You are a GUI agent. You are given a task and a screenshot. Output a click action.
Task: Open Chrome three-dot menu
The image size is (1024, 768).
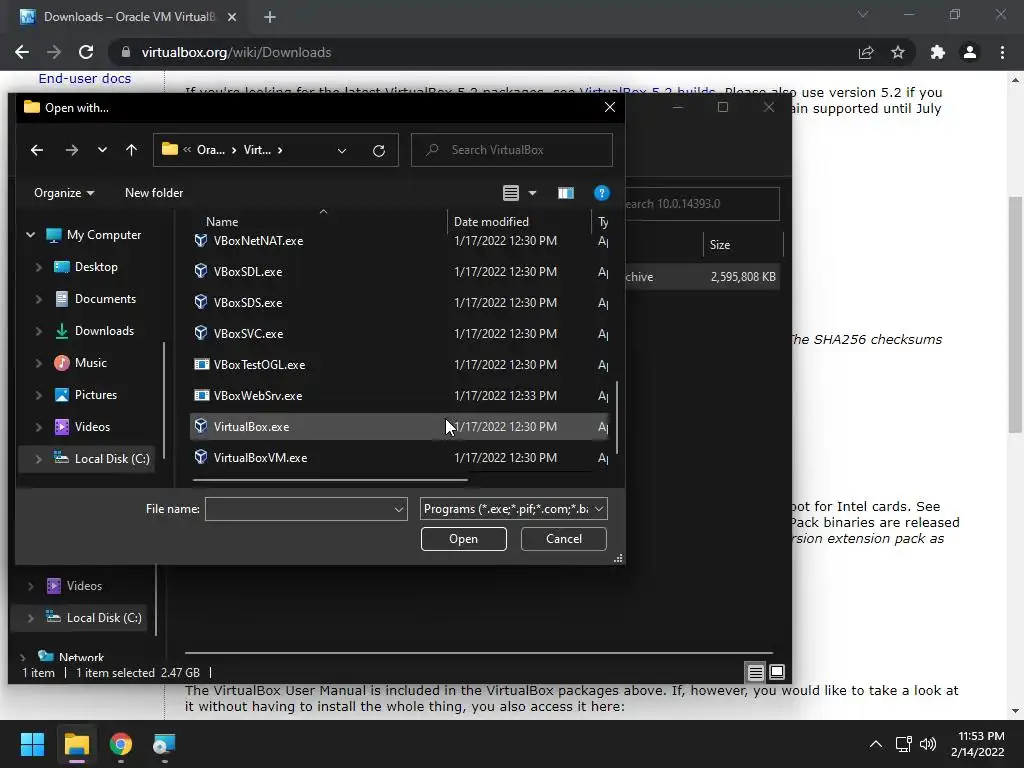(1002, 52)
